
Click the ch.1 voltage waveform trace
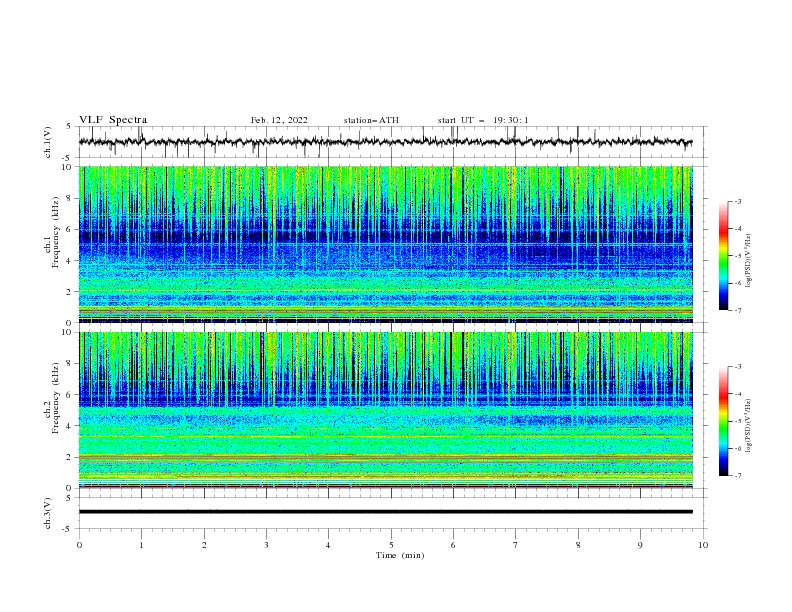[385, 142]
